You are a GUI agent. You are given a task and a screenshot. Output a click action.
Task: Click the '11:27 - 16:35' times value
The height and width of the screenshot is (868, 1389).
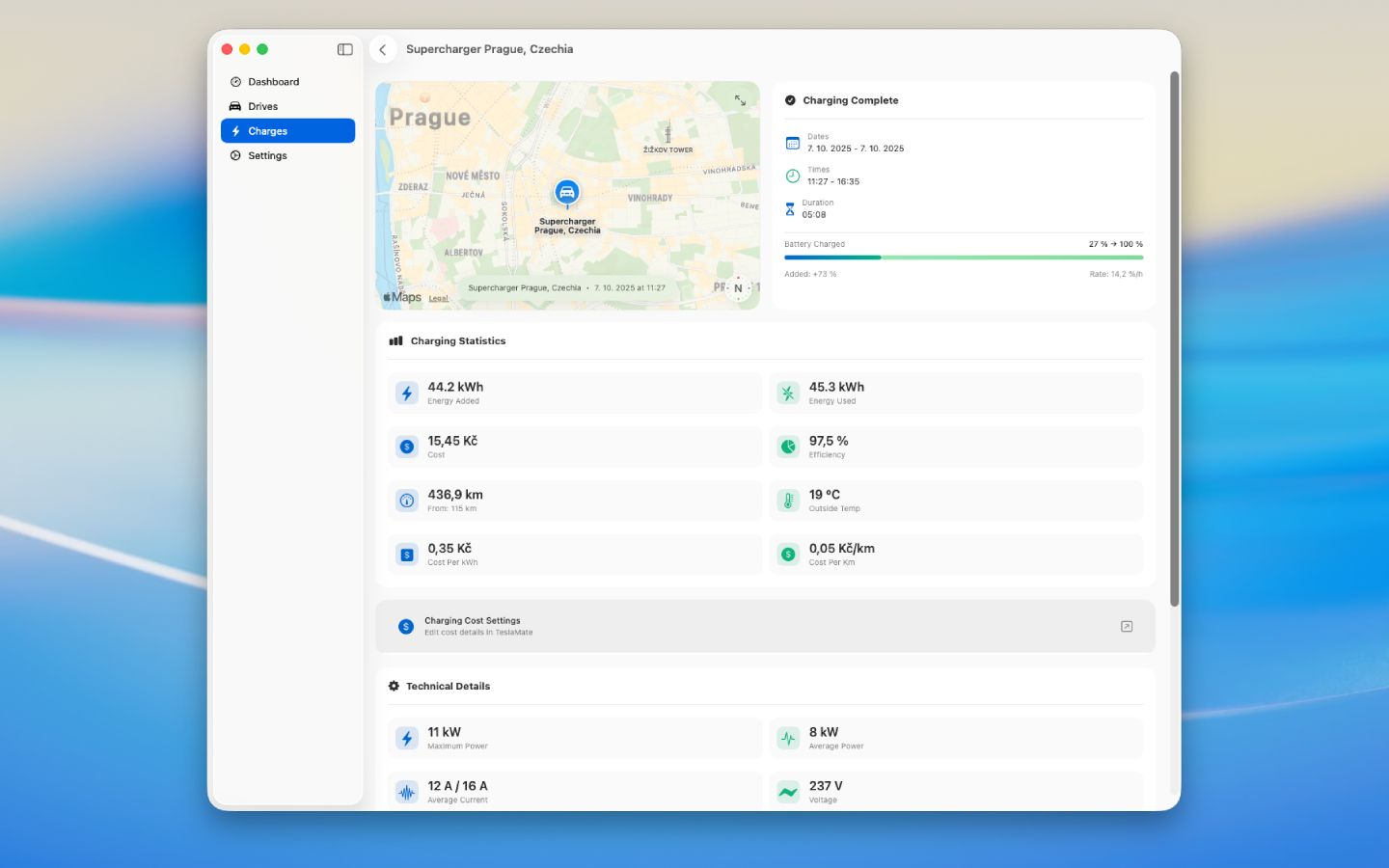coord(833,181)
